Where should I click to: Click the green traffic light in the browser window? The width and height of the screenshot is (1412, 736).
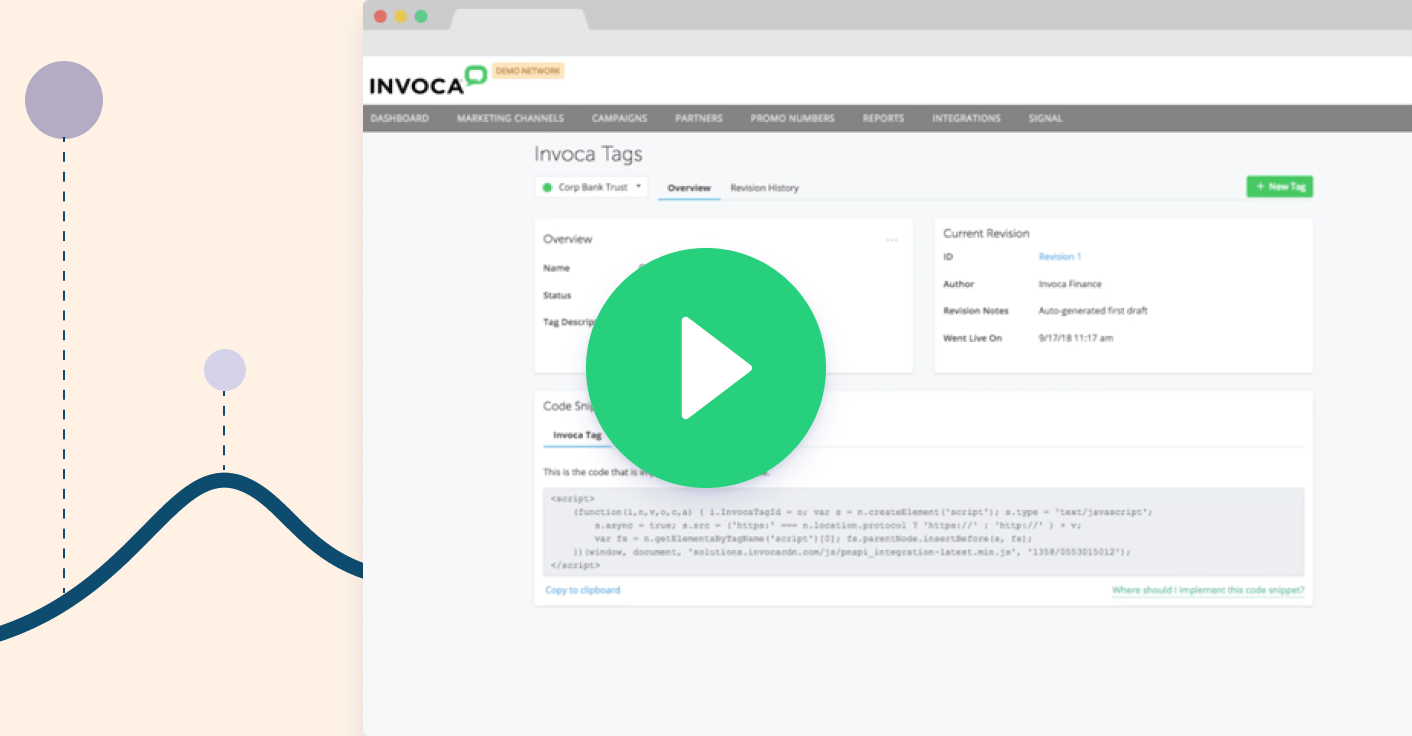423,17
